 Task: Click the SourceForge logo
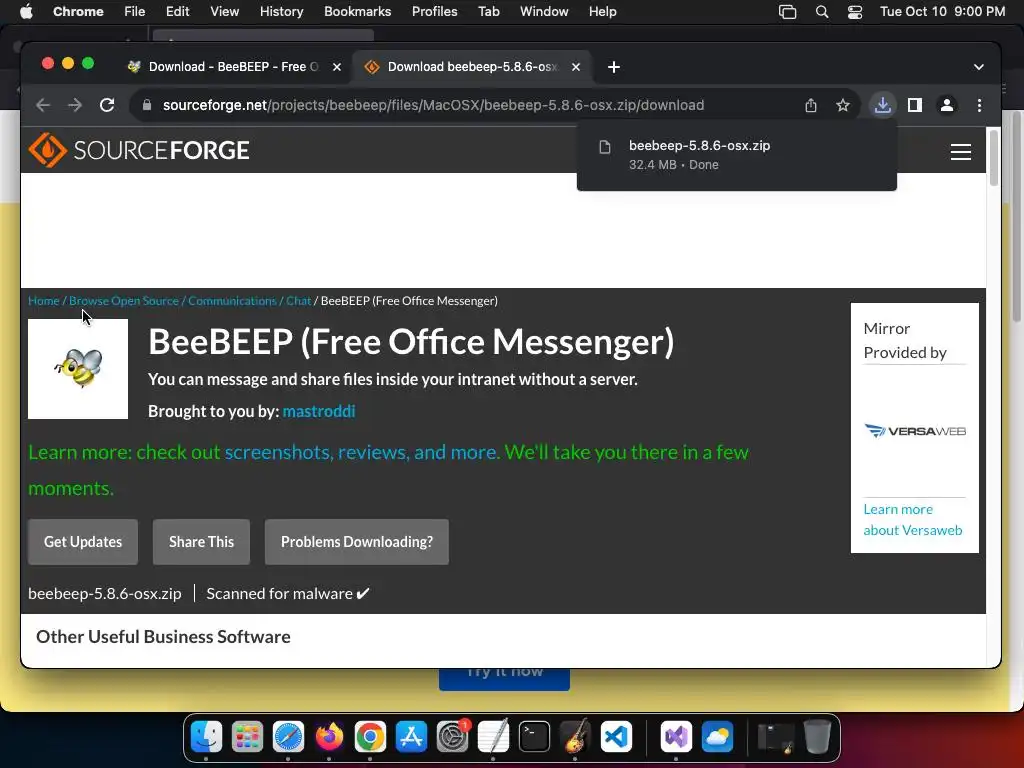click(x=139, y=150)
